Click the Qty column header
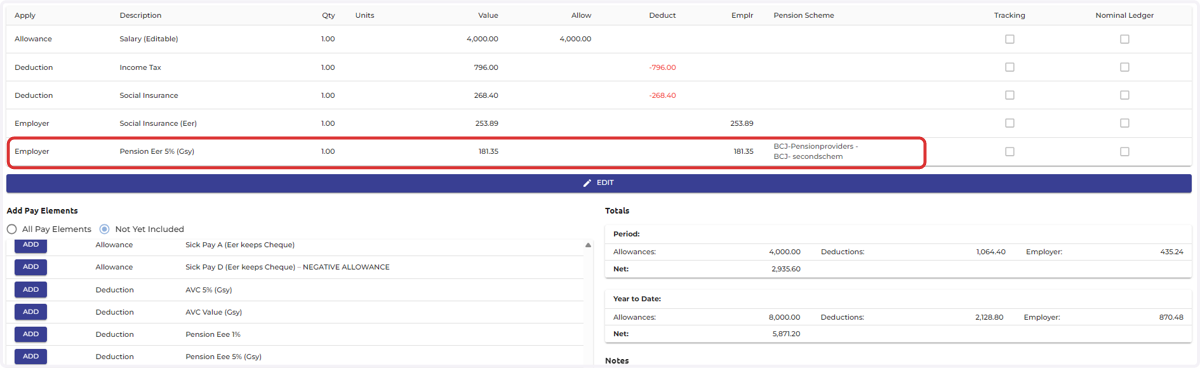 click(x=328, y=16)
